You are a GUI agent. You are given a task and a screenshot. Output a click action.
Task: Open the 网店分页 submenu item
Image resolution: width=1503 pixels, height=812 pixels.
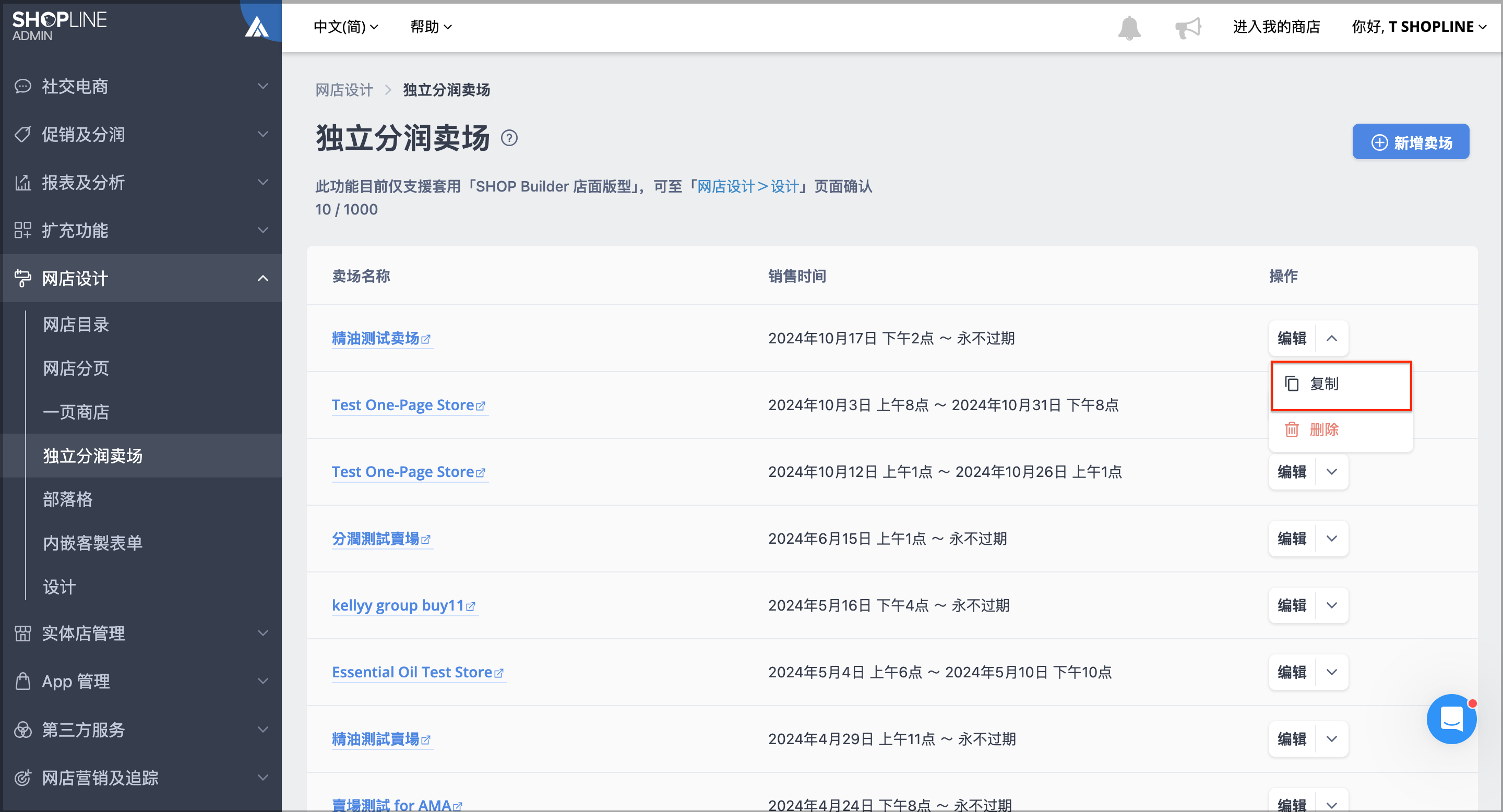76,368
